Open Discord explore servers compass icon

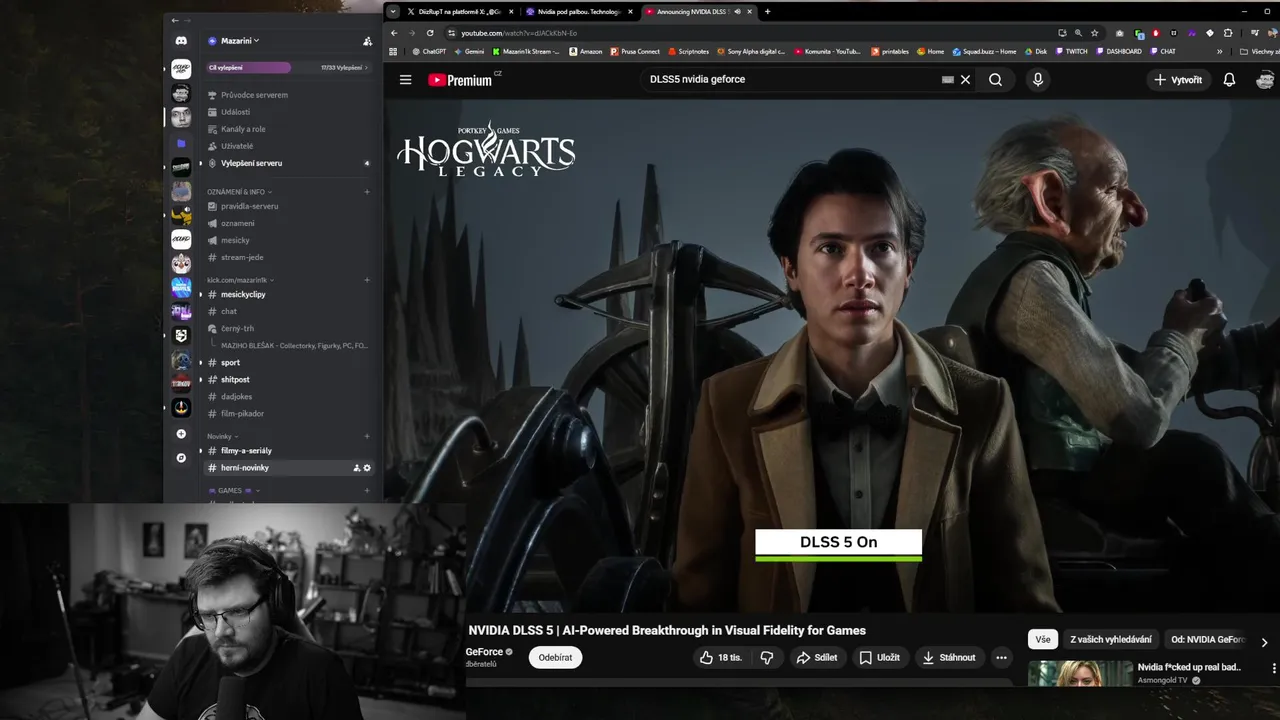[181, 458]
